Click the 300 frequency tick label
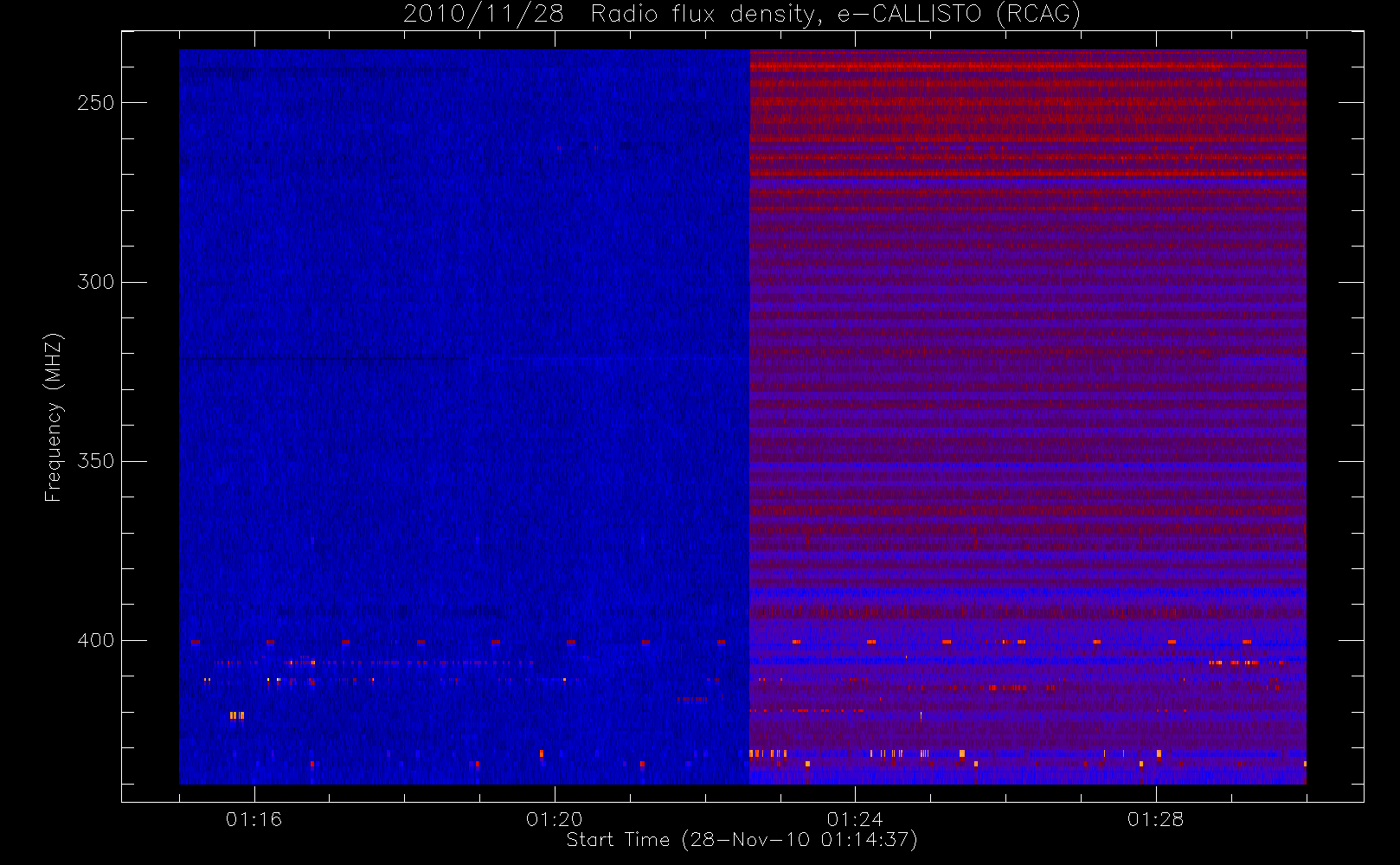The width and height of the screenshot is (1400, 865). click(x=96, y=282)
